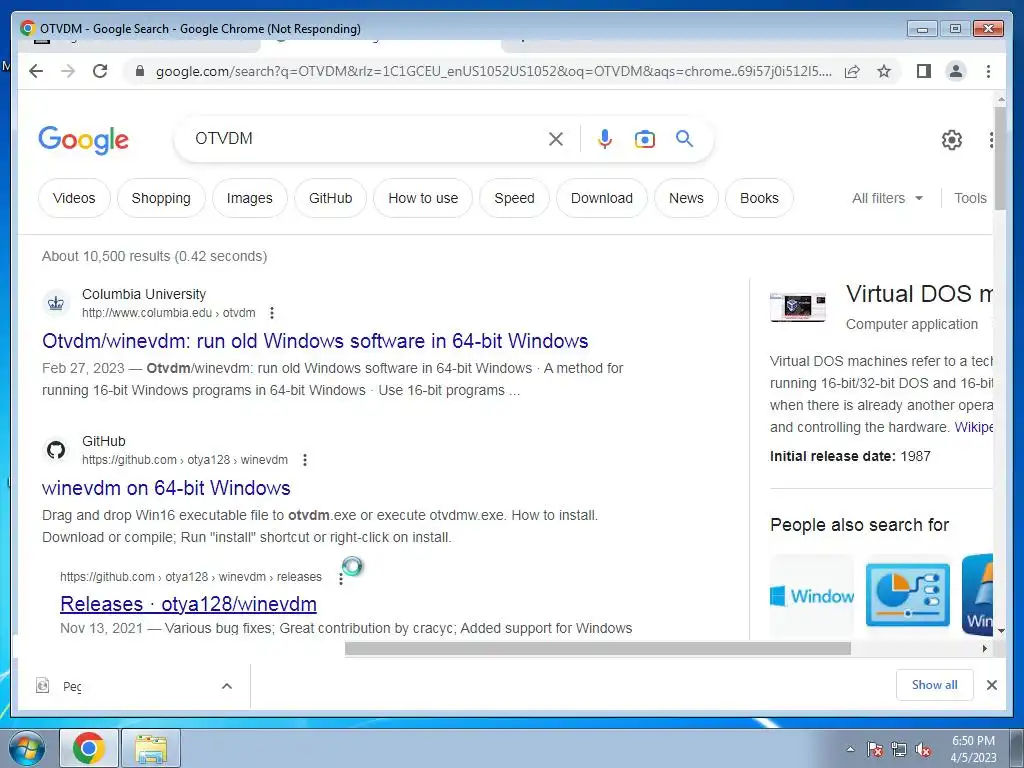Click the browser forward arrow
Screen dimensions: 1024x768
pos(68,71)
